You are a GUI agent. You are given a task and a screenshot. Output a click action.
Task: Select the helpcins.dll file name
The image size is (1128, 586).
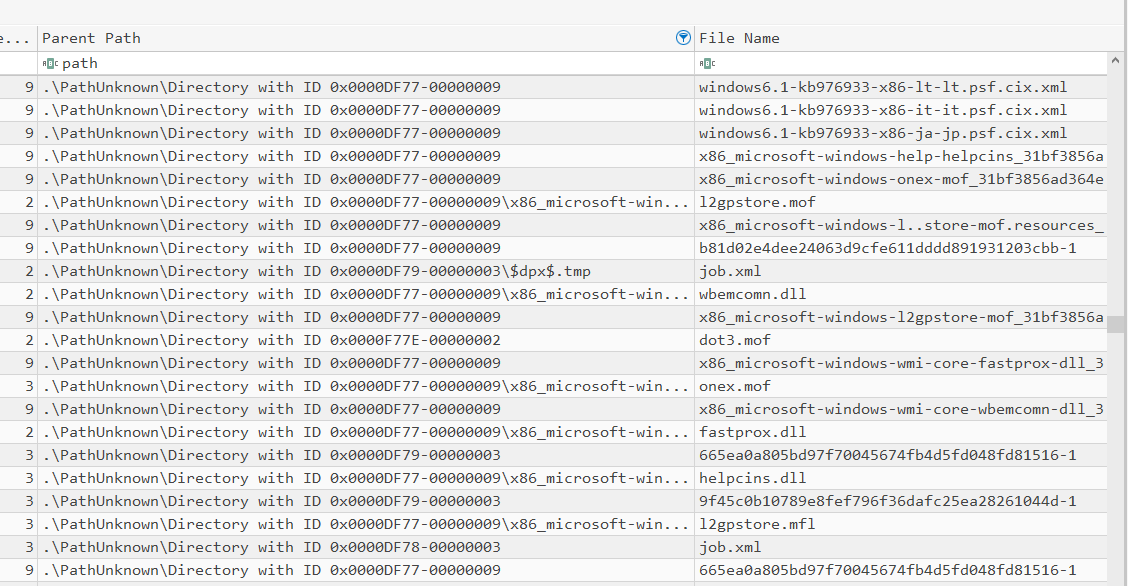point(752,478)
